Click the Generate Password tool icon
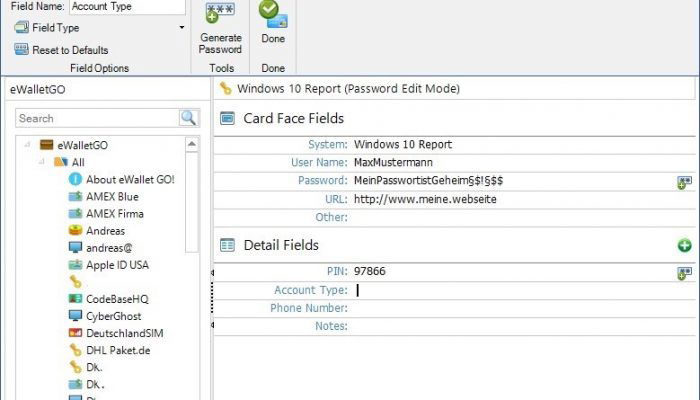 click(220, 12)
